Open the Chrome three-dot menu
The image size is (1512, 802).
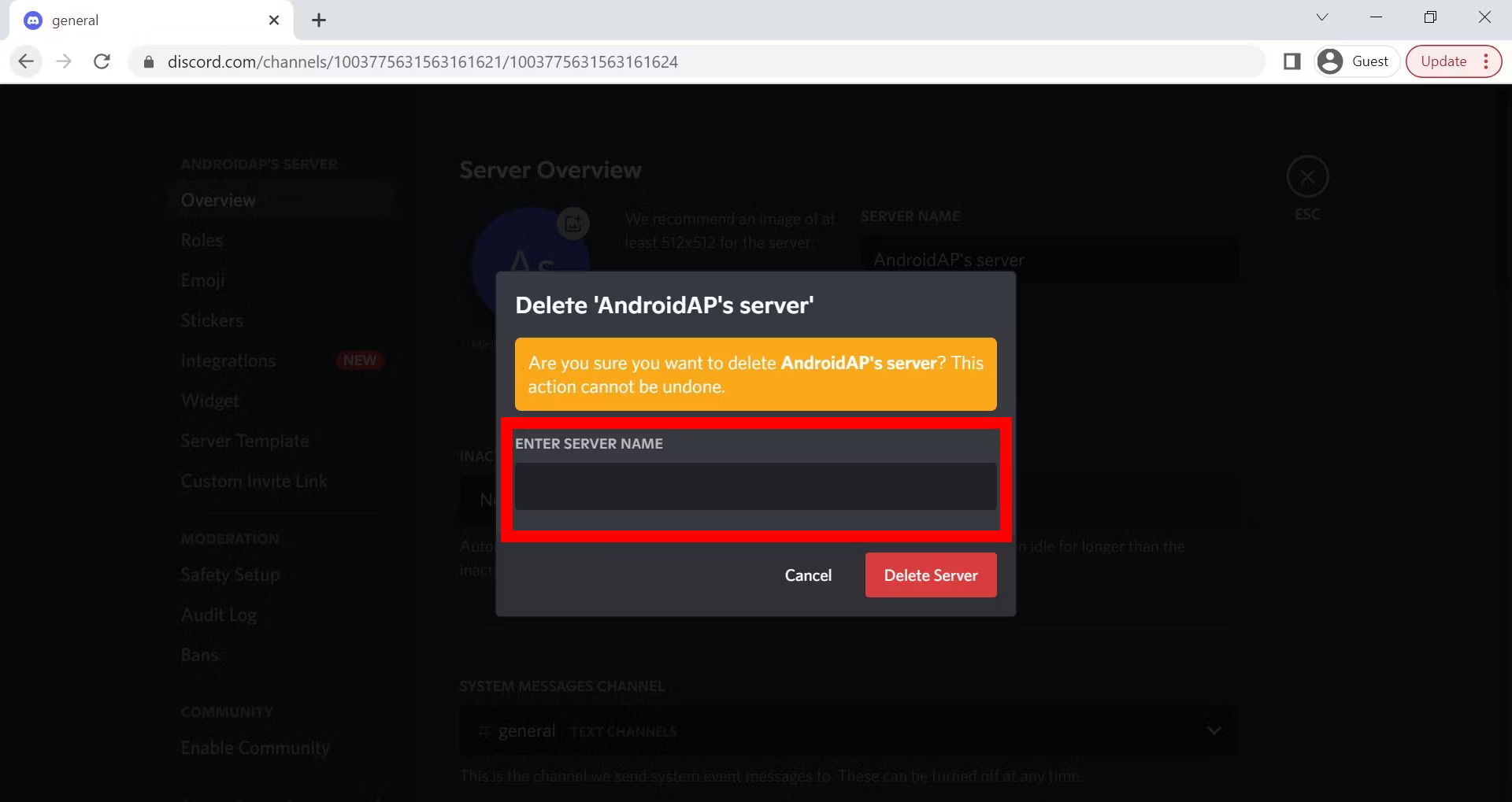coord(1486,61)
